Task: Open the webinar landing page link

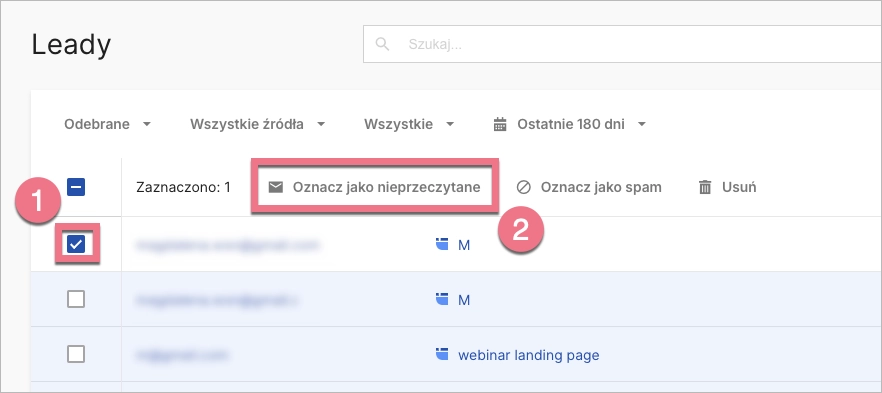Action: [x=529, y=355]
